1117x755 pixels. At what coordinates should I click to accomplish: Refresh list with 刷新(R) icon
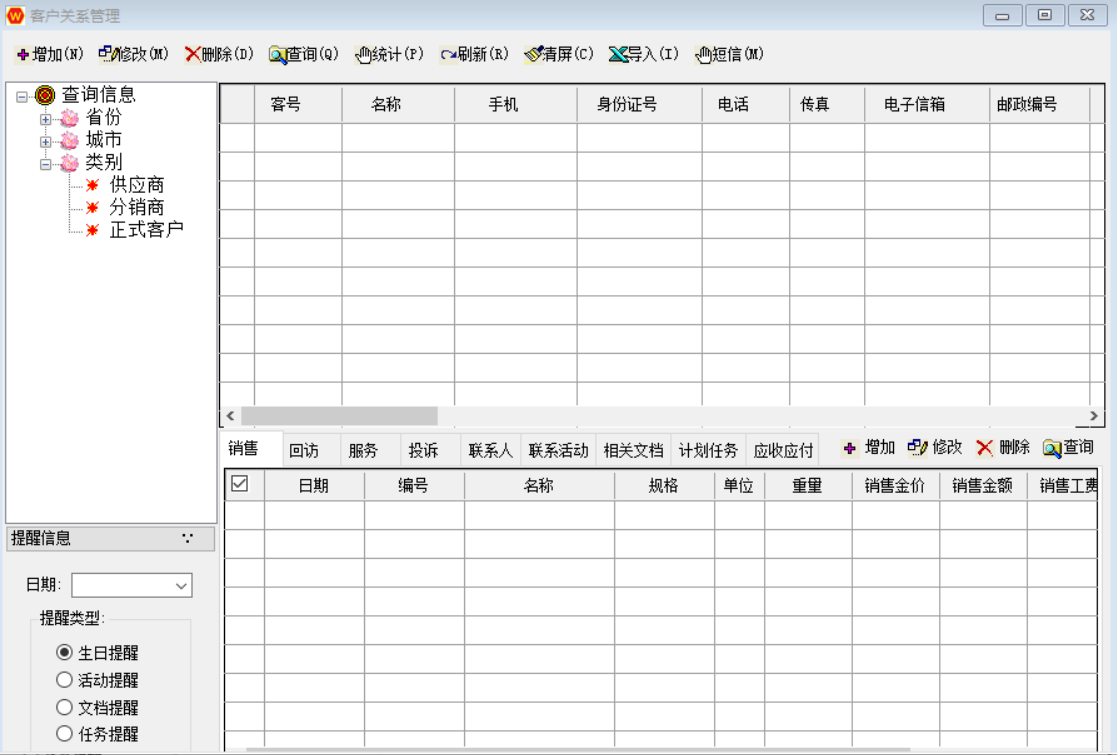pyautogui.click(x=449, y=55)
